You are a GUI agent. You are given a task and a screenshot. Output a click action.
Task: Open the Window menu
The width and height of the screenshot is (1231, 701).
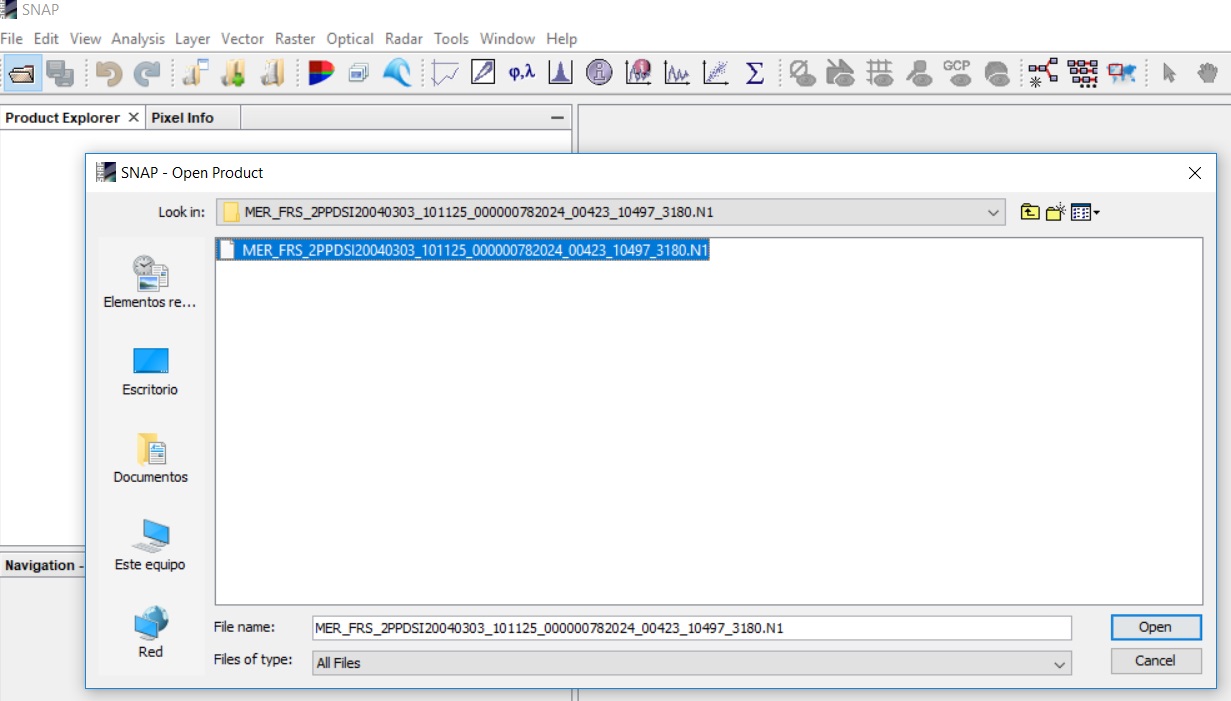507,39
